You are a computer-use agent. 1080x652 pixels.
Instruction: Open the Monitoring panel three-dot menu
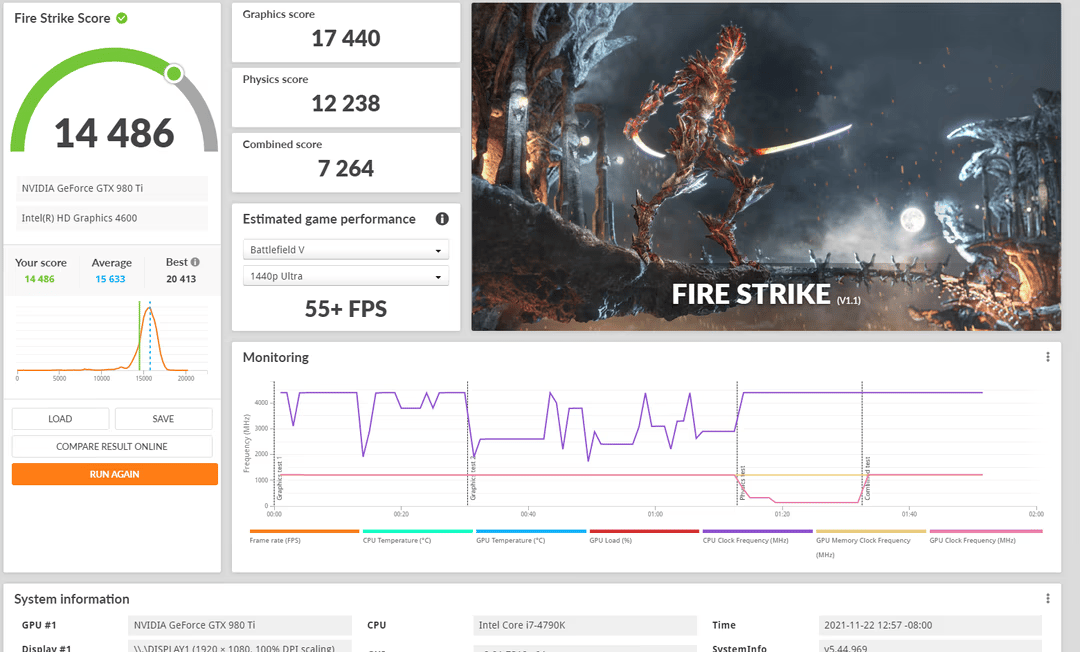coord(1048,357)
